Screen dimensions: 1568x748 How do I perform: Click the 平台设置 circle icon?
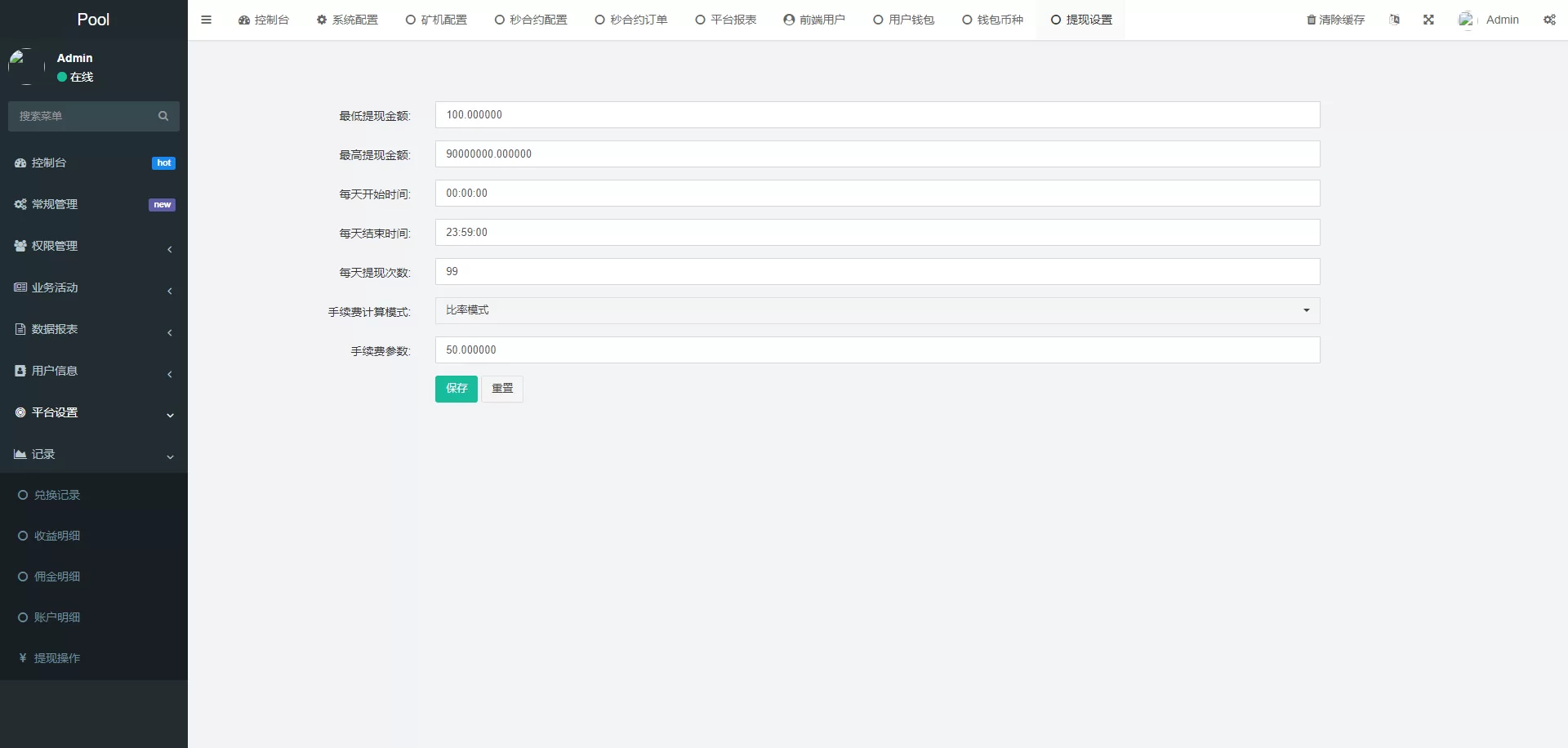pyautogui.click(x=20, y=412)
